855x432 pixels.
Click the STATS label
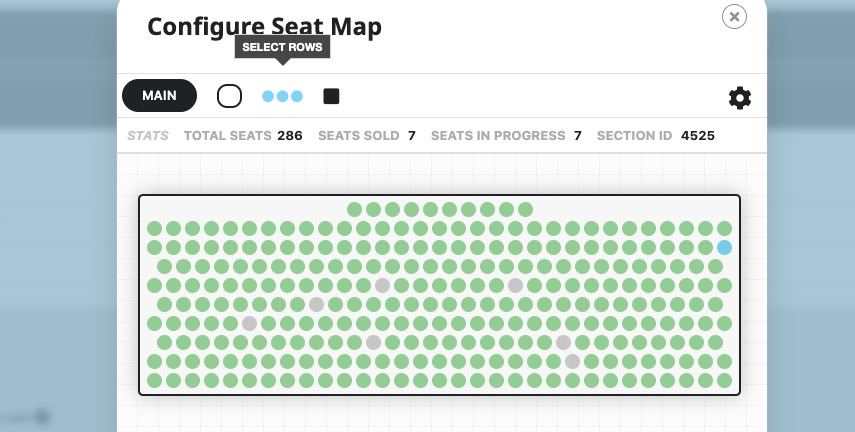coord(148,136)
